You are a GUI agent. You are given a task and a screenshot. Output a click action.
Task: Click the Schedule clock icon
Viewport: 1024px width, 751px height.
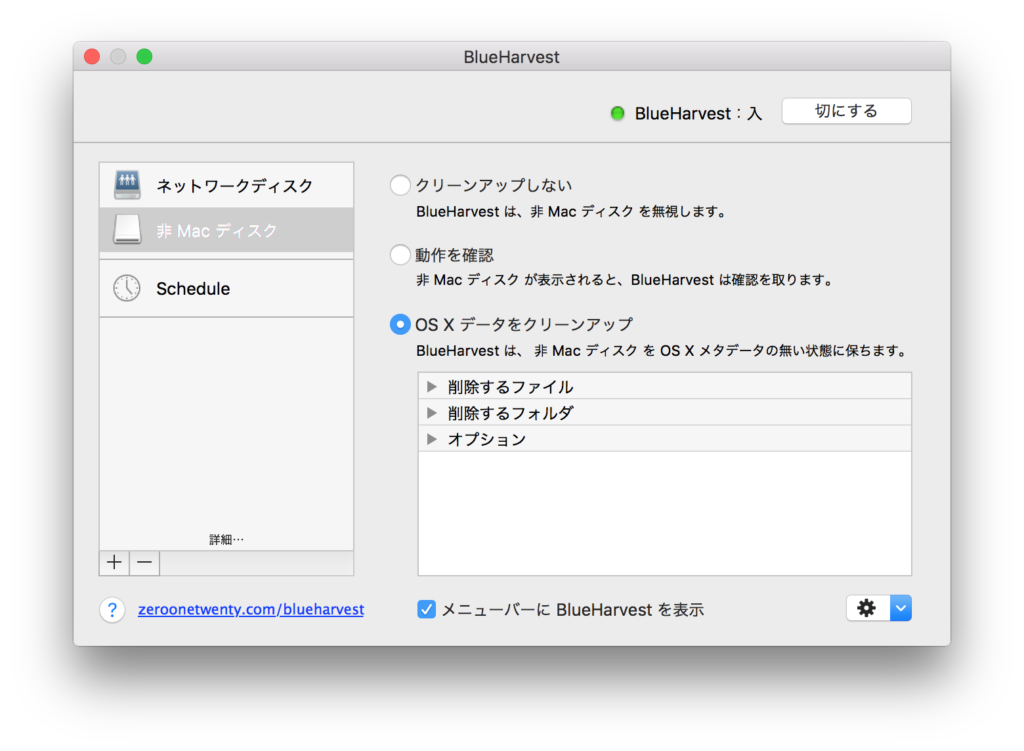coord(127,288)
